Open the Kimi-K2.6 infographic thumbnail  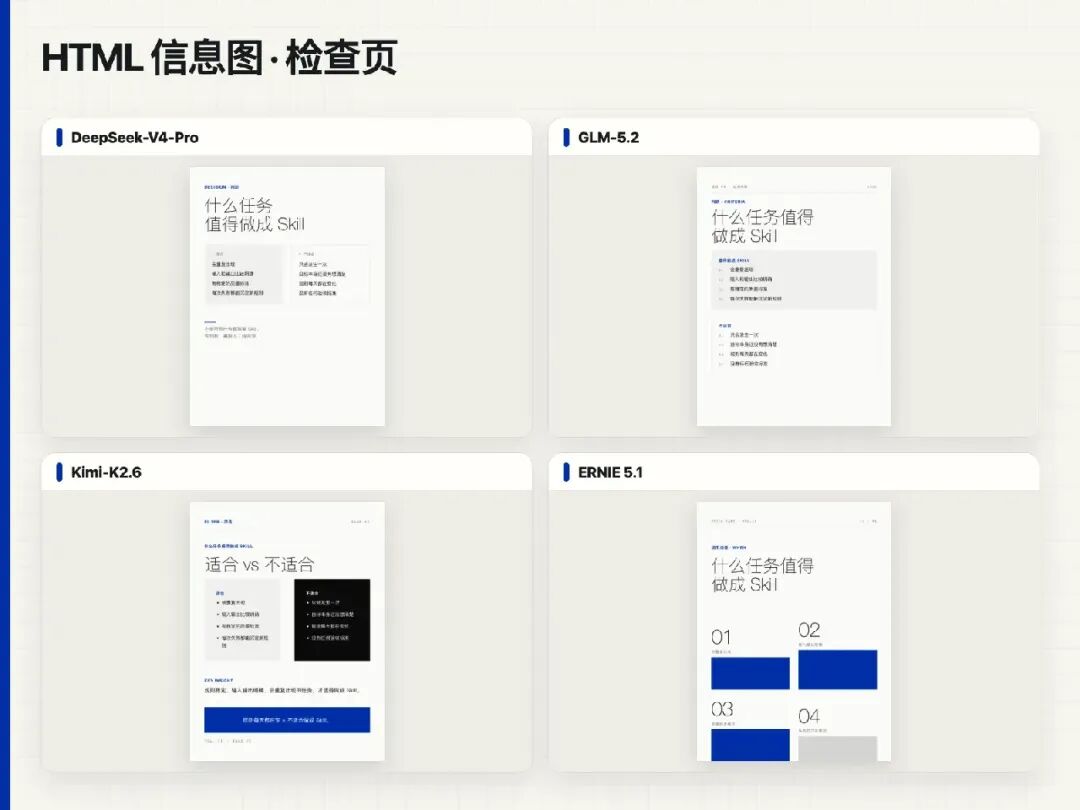pos(287,632)
